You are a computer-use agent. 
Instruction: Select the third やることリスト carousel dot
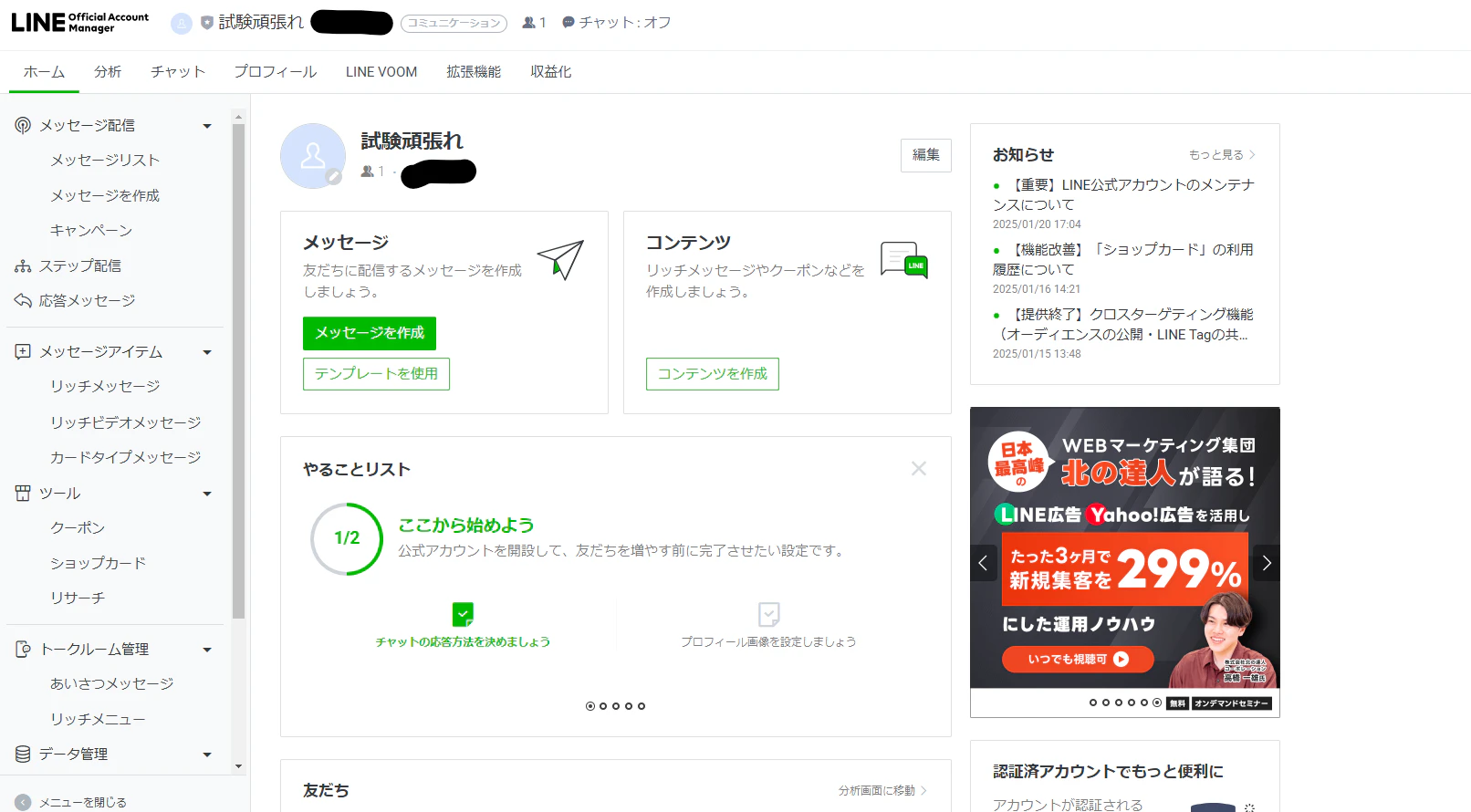pyautogui.click(x=616, y=706)
